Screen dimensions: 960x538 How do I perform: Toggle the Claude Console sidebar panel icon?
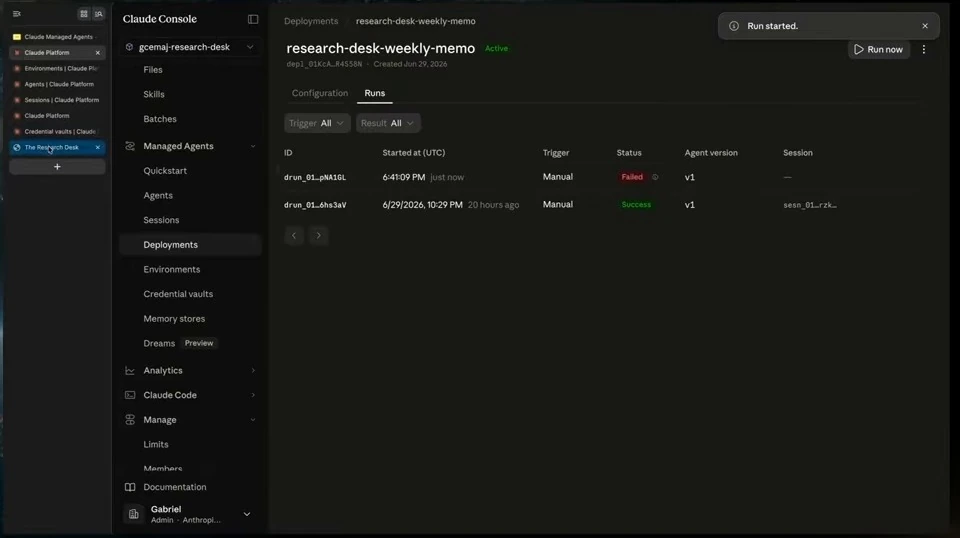(253, 19)
